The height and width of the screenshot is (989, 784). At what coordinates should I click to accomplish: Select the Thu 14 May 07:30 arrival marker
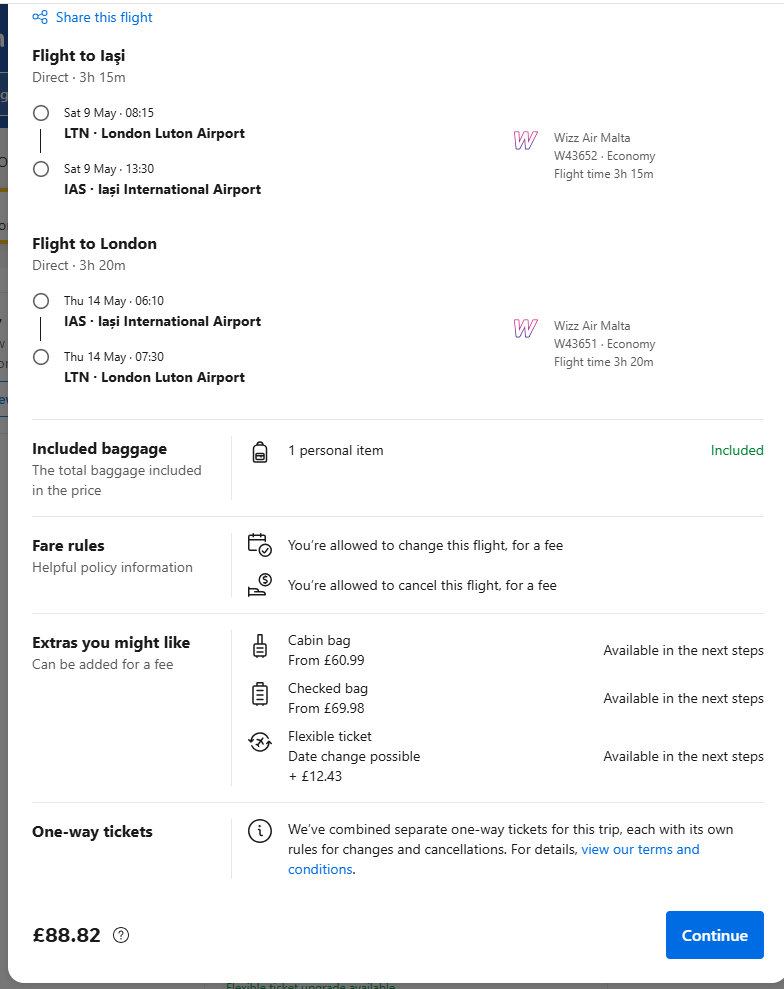point(41,357)
